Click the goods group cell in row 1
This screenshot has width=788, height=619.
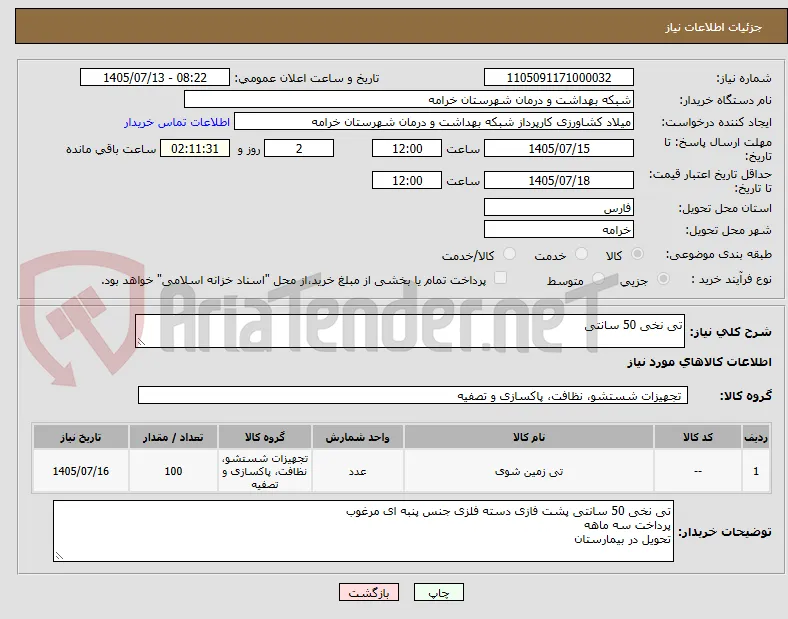pos(265,471)
